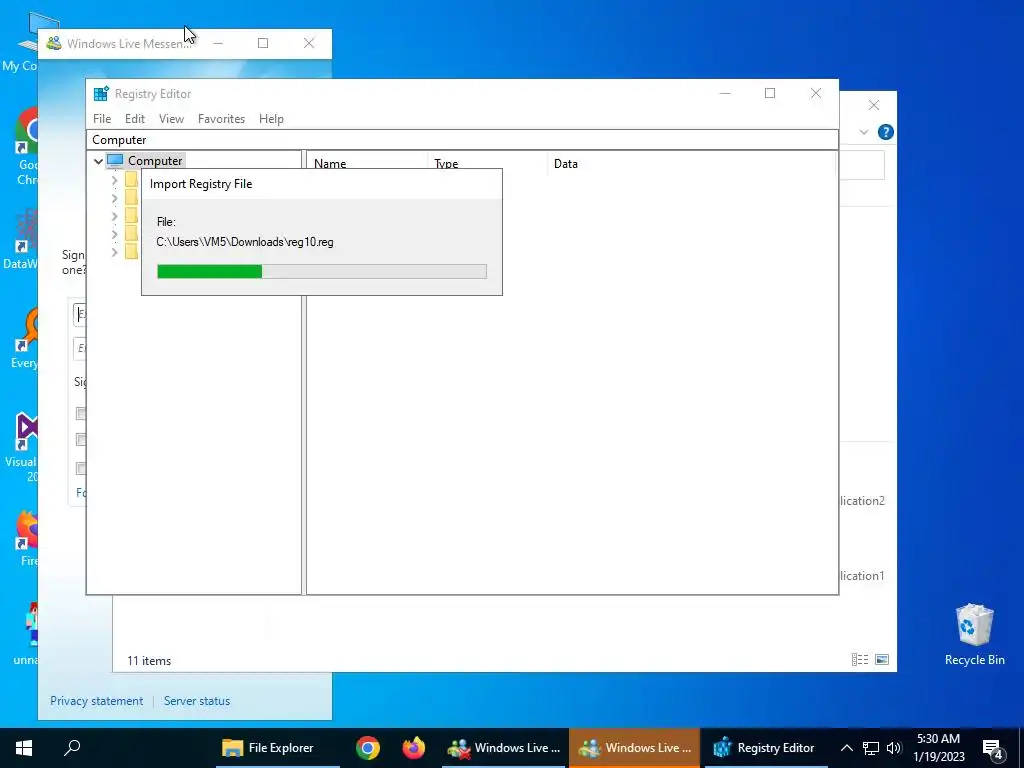Viewport: 1024px width, 768px height.
Task: Open the View menu in Registry Editor
Action: pyautogui.click(x=171, y=119)
